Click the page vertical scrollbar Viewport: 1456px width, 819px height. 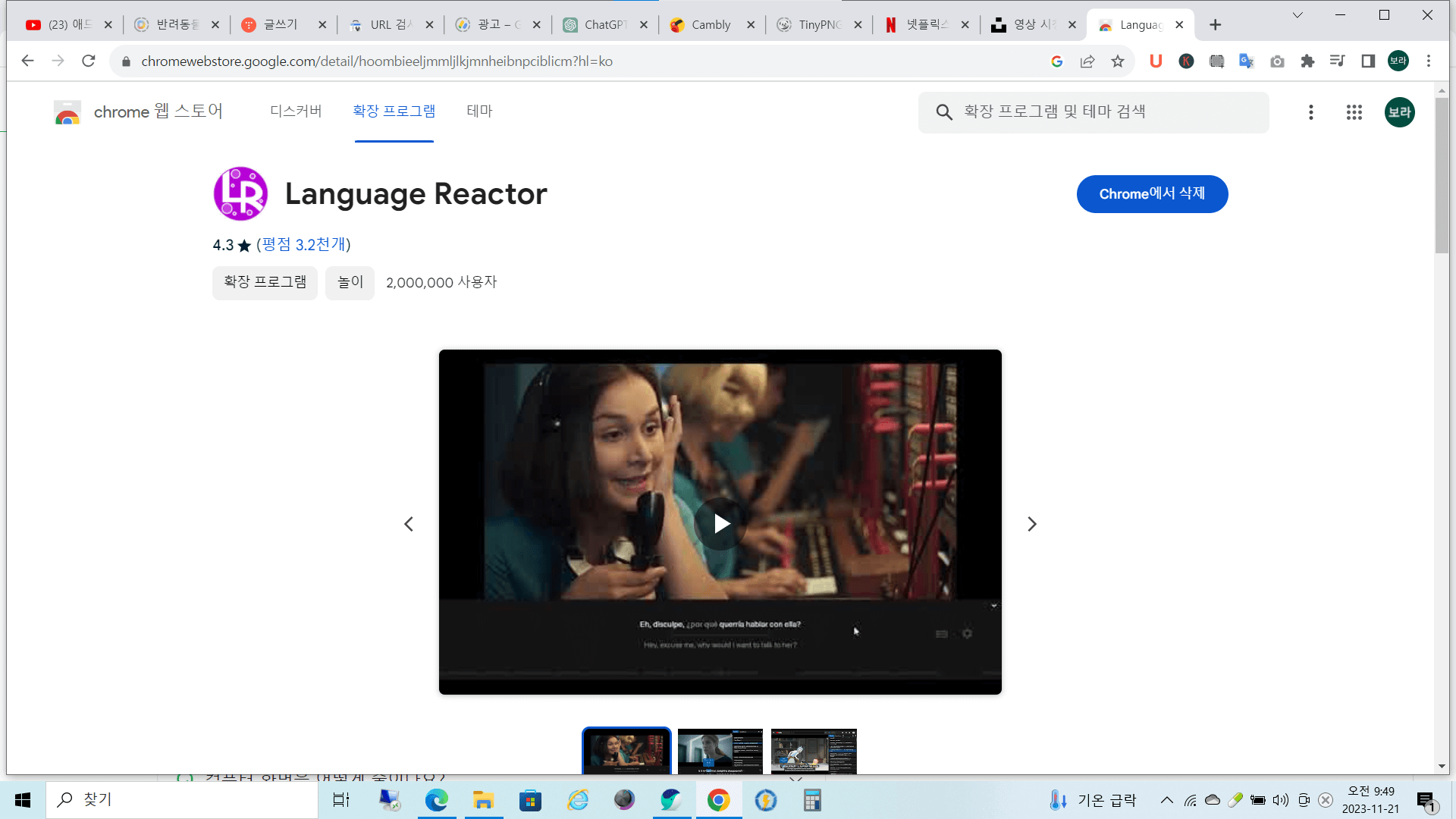coord(1442,174)
